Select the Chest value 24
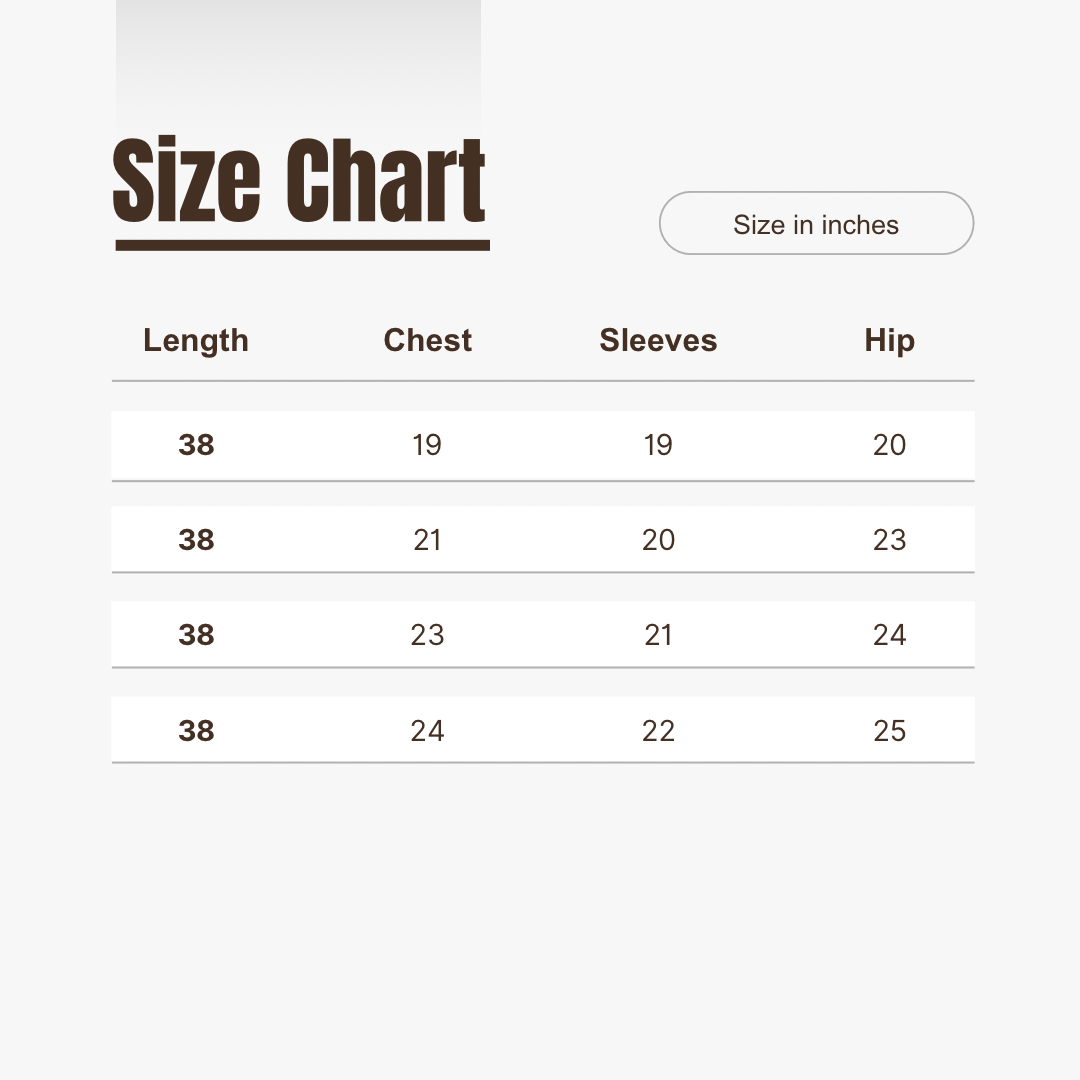The height and width of the screenshot is (1080, 1080). 427,731
